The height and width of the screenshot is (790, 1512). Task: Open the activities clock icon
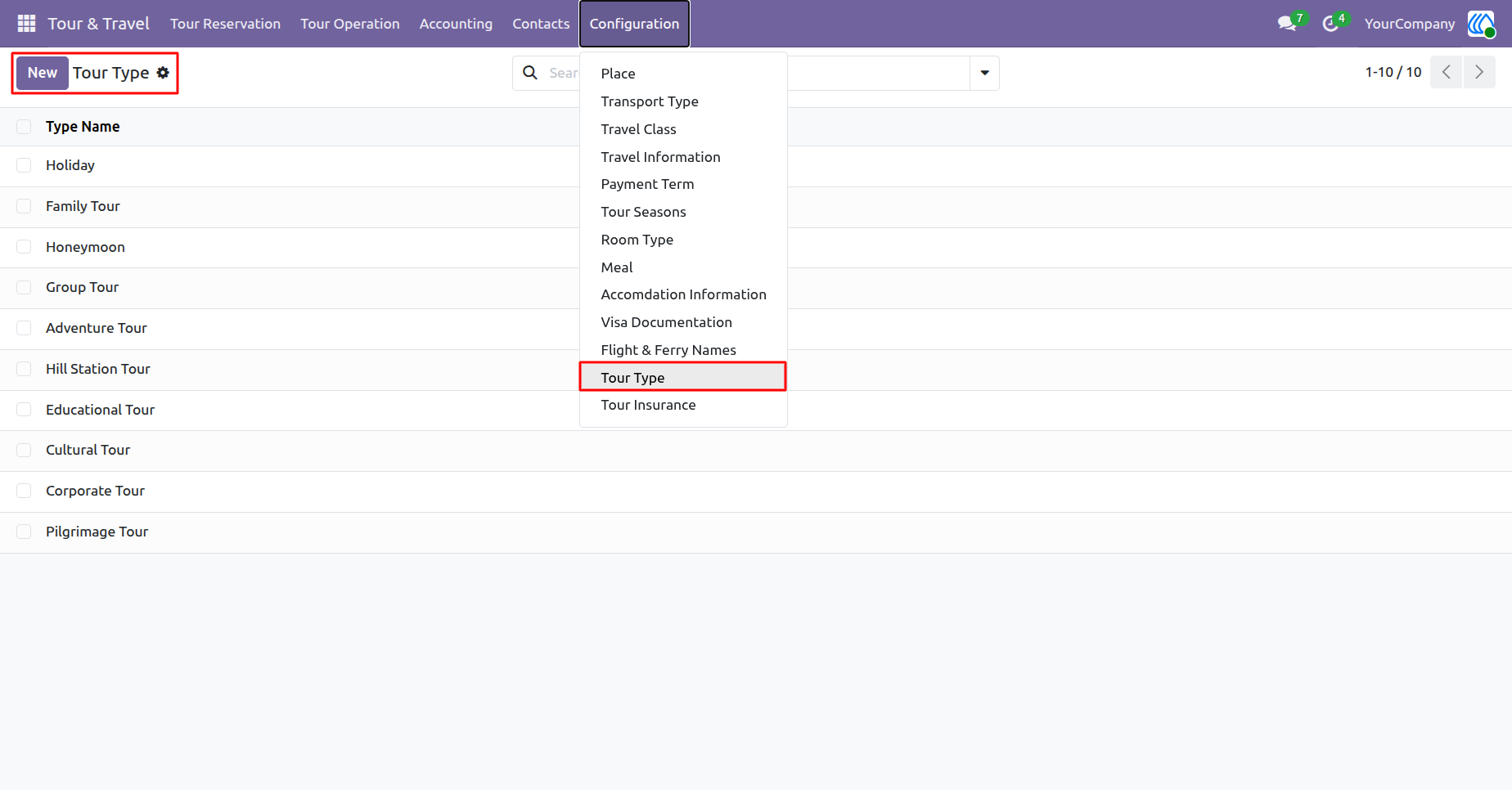1330,24
